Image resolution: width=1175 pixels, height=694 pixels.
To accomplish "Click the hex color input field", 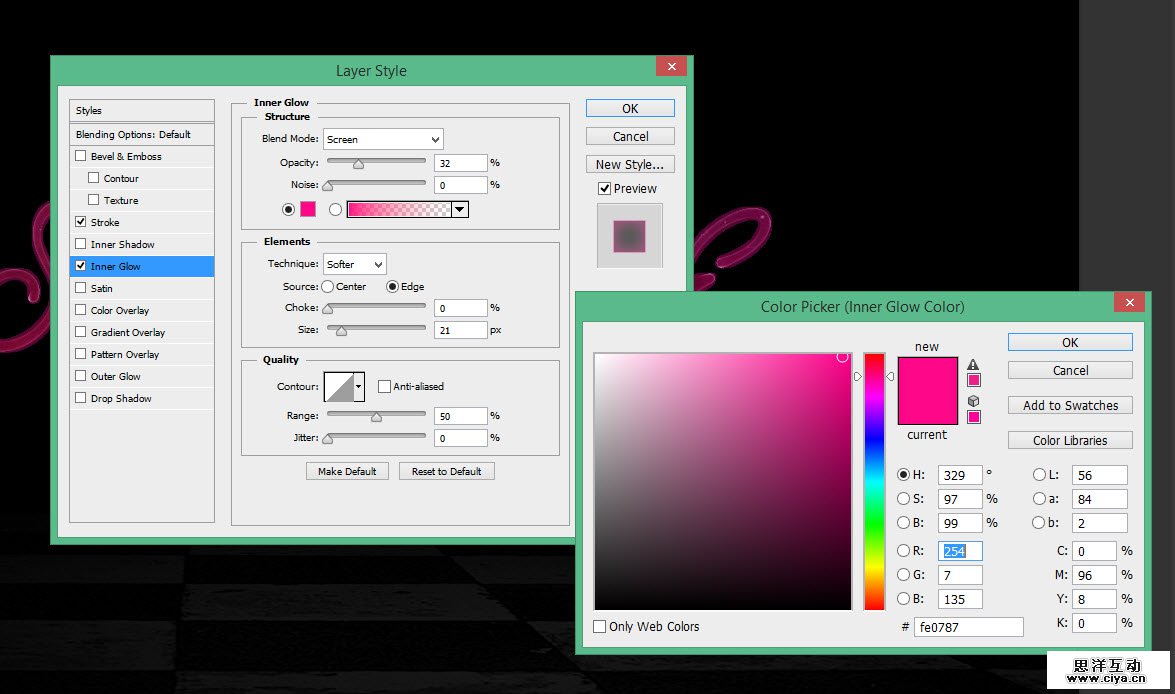I will (x=968, y=627).
